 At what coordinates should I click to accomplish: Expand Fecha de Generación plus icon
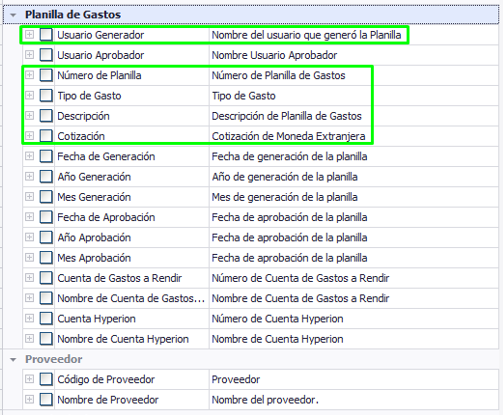point(29,156)
